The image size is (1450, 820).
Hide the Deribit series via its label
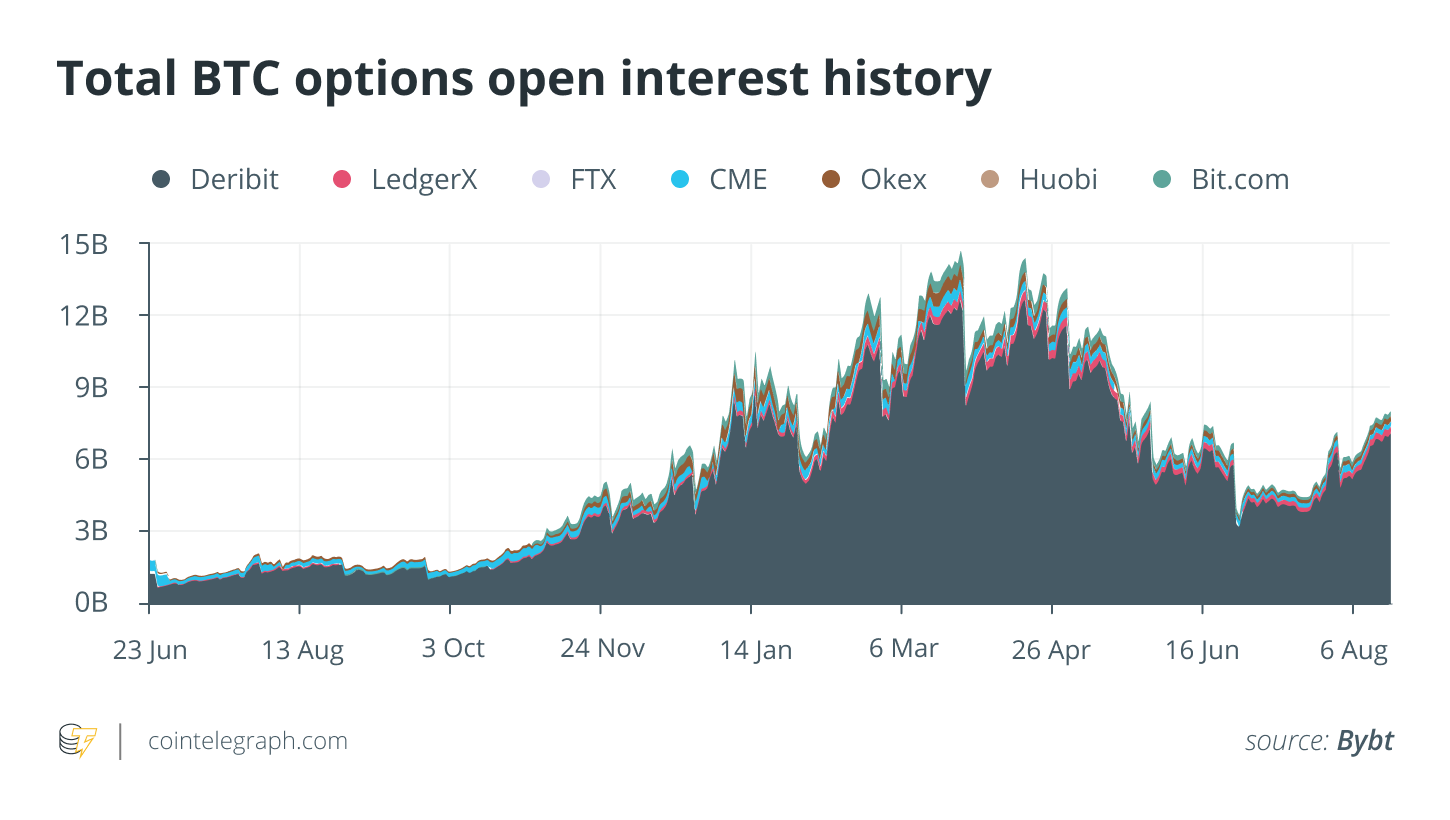(235, 180)
